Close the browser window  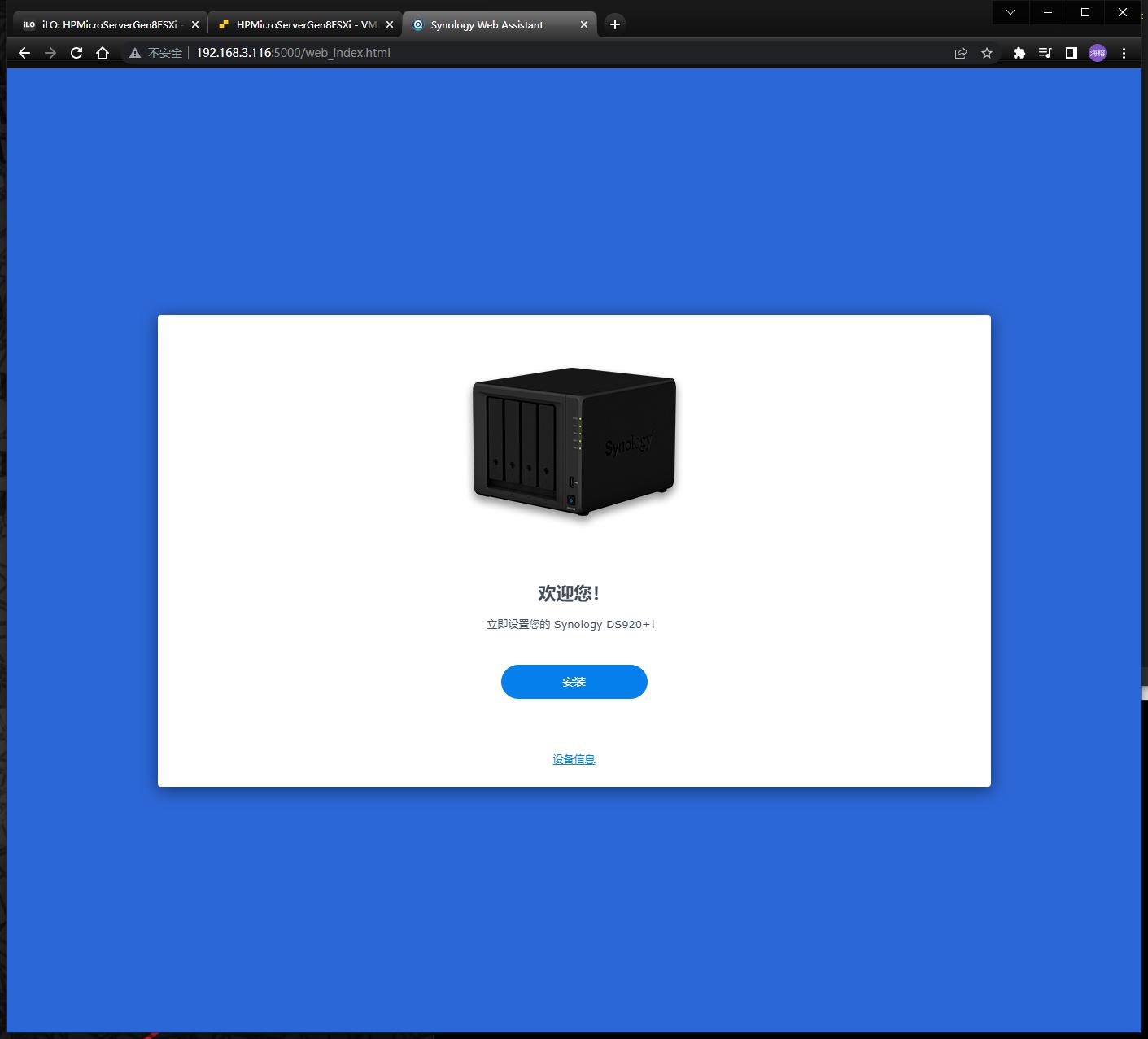(1123, 12)
